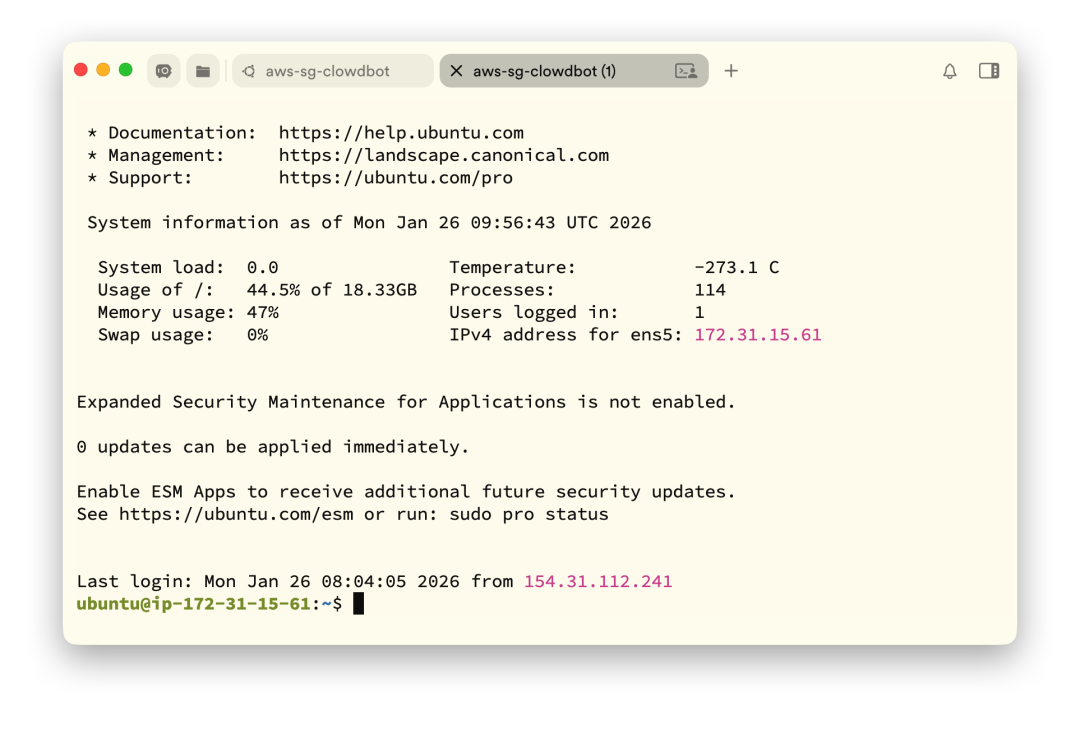Open the https://help.ubuntu.com link
Viewport: 1080px width, 729px height.
click(x=401, y=132)
